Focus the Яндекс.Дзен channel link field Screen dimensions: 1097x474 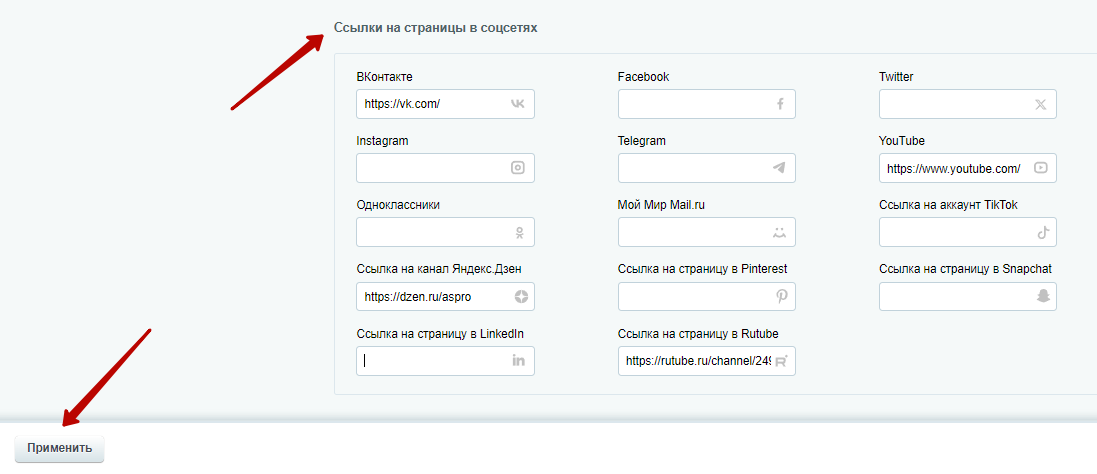445,296
